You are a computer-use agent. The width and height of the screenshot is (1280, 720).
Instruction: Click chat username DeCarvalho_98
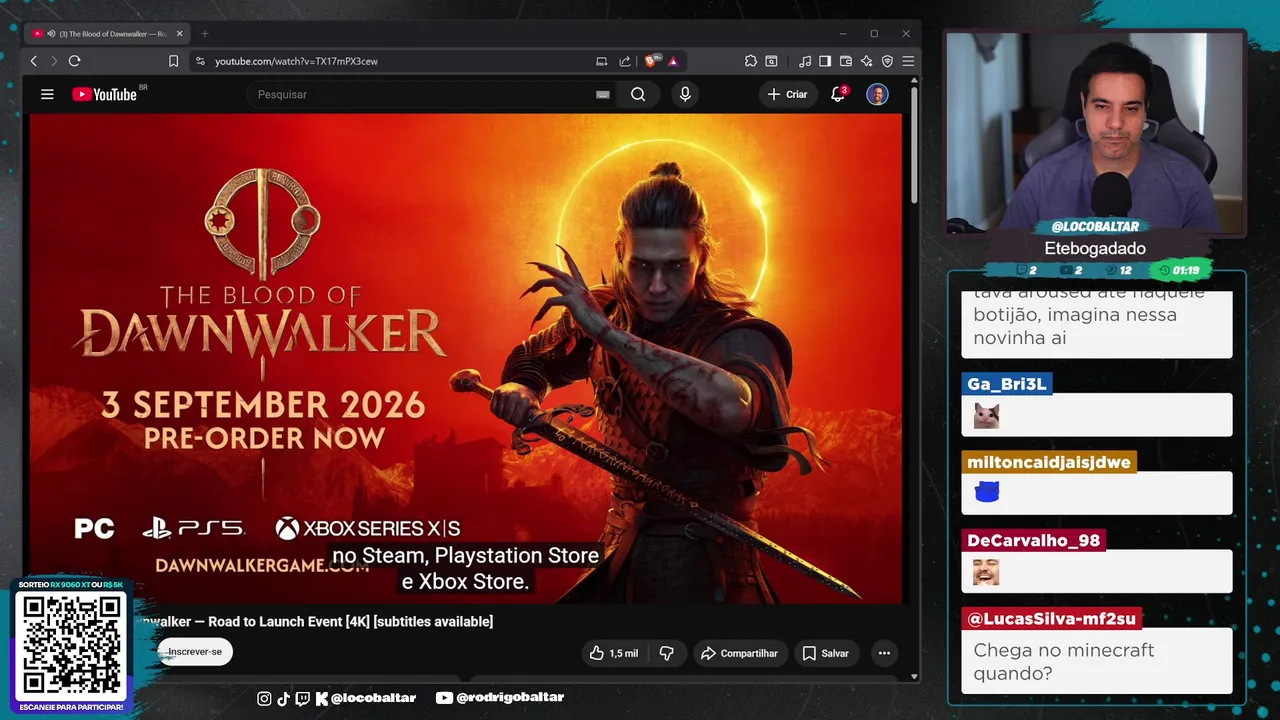point(1034,540)
